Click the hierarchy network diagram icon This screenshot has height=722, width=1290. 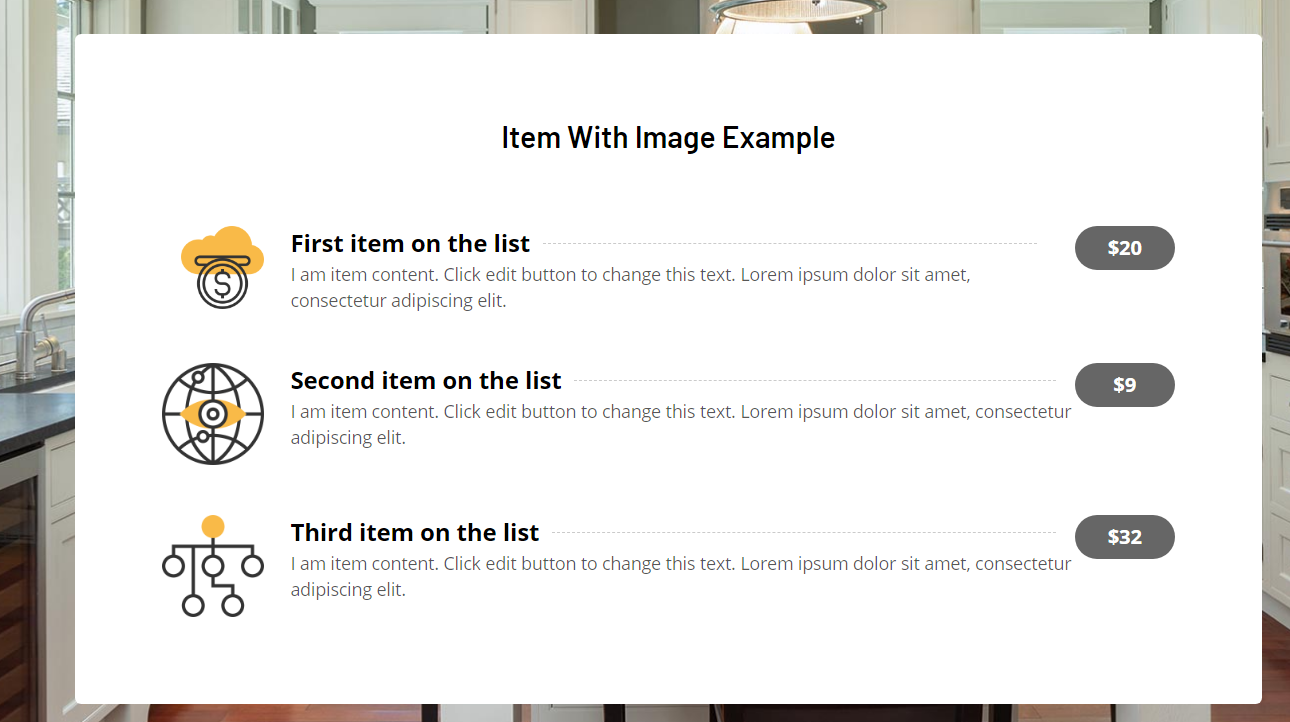pos(213,565)
